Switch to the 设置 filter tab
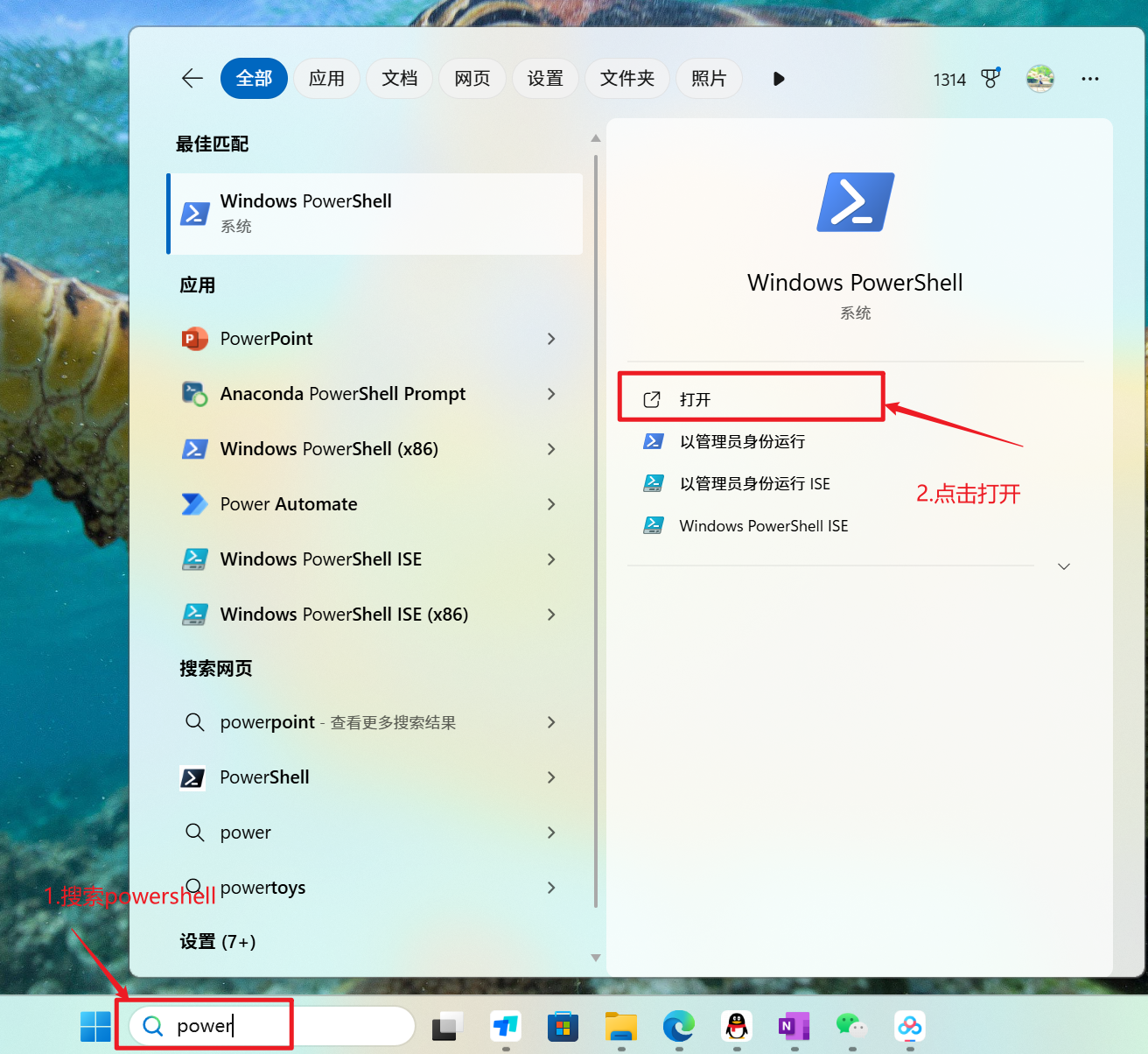1148x1054 pixels. (x=545, y=79)
